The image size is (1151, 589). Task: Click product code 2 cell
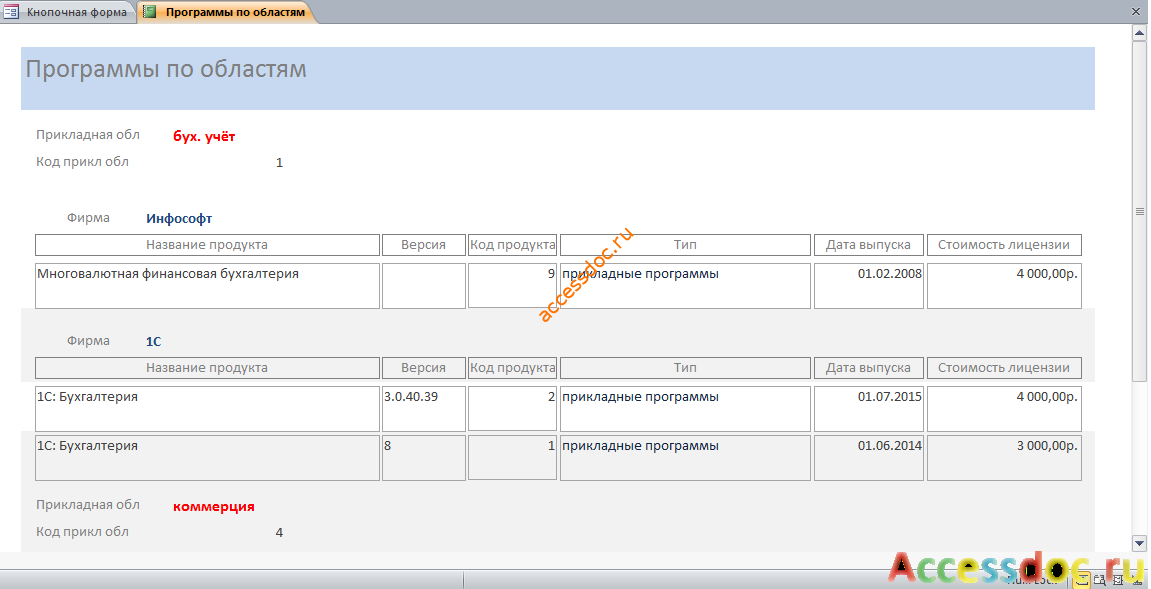[512, 408]
